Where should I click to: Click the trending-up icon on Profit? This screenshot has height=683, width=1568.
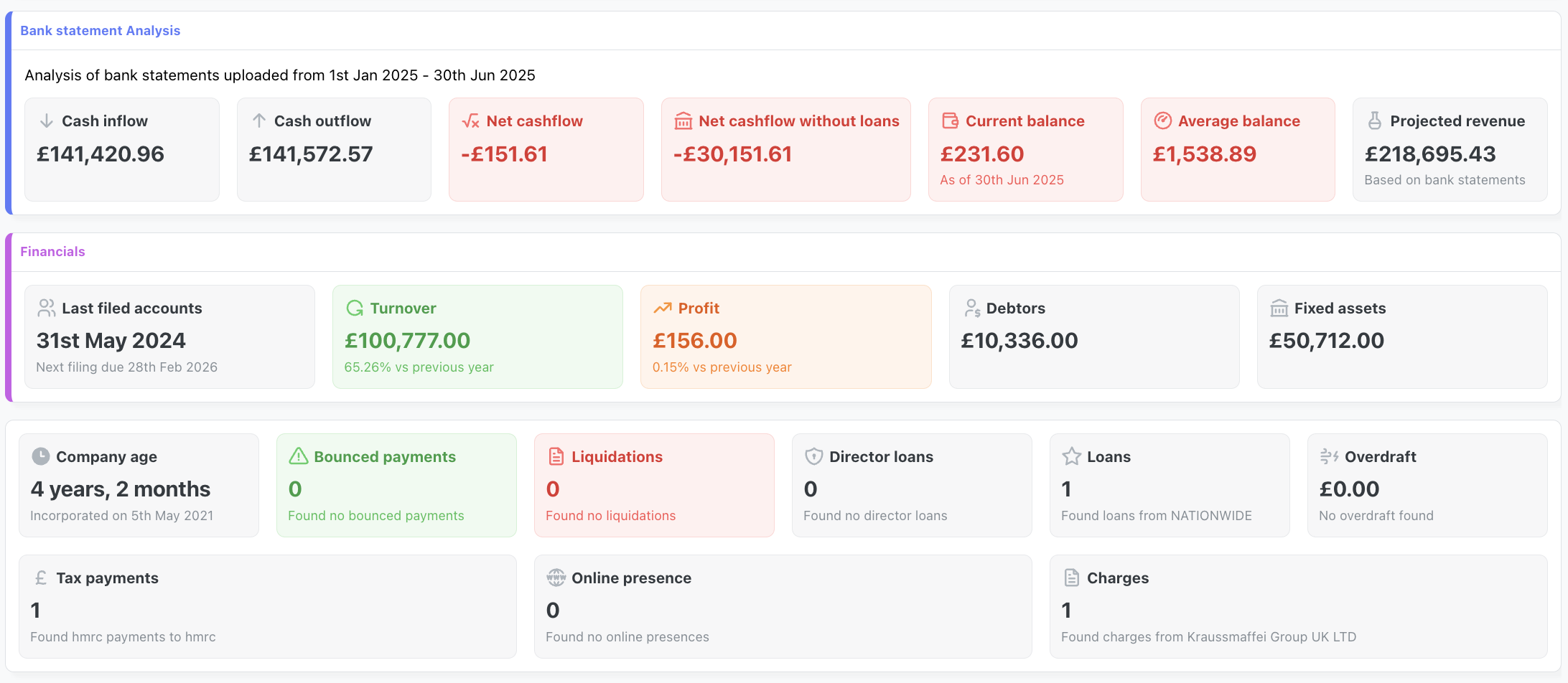(662, 308)
